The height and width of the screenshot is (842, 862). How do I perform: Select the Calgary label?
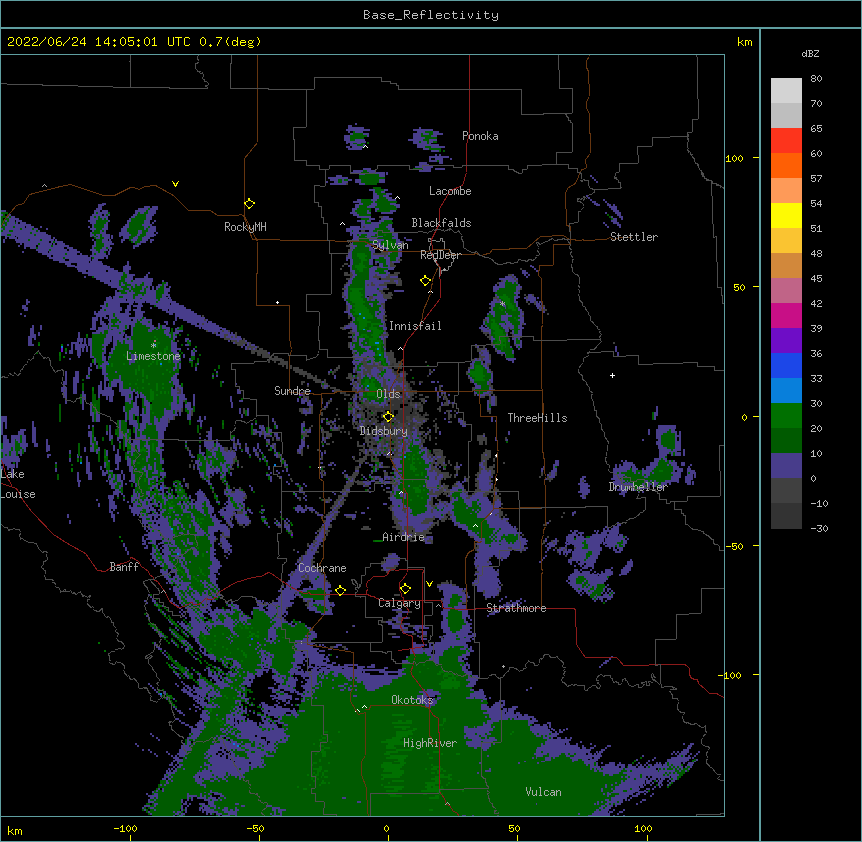point(399,603)
